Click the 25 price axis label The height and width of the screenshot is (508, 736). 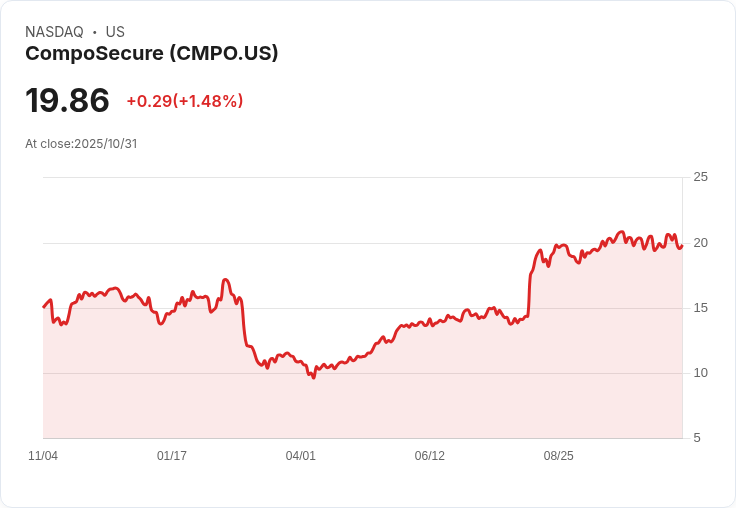[700, 177]
